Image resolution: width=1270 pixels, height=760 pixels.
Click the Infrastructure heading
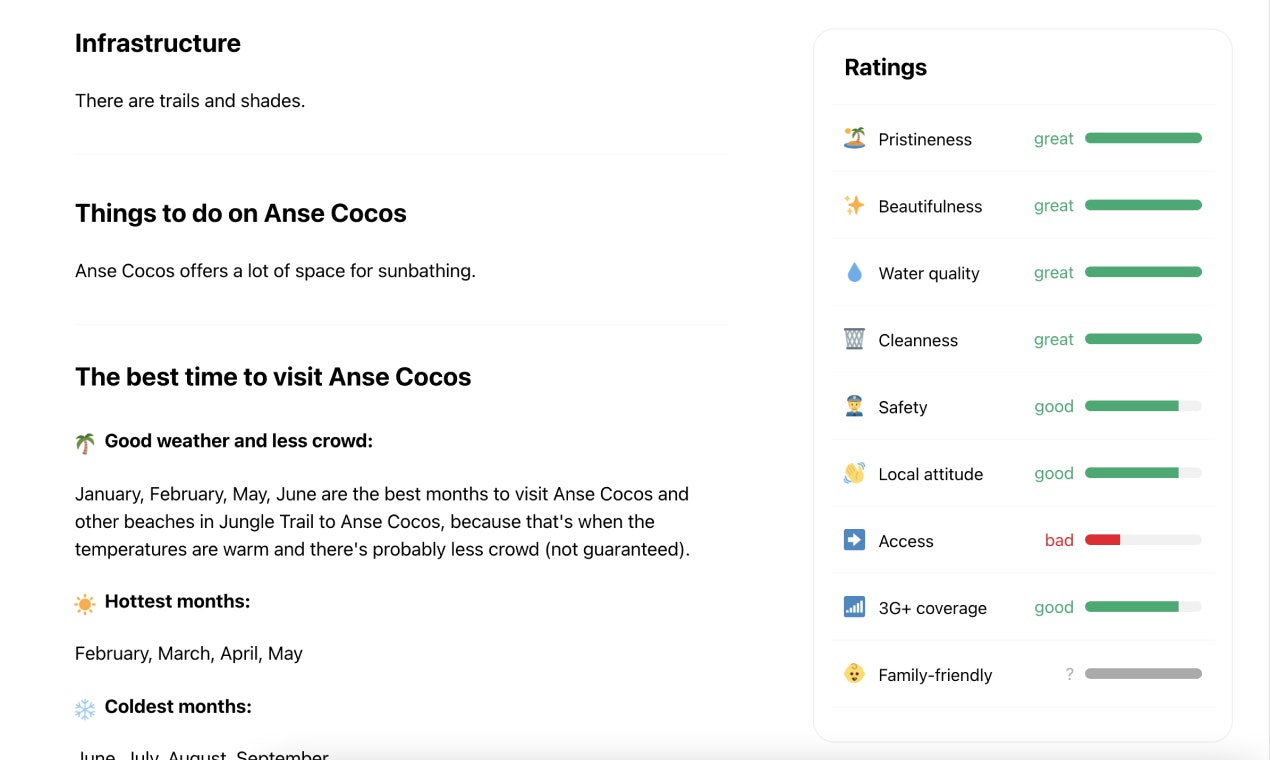pos(158,43)
